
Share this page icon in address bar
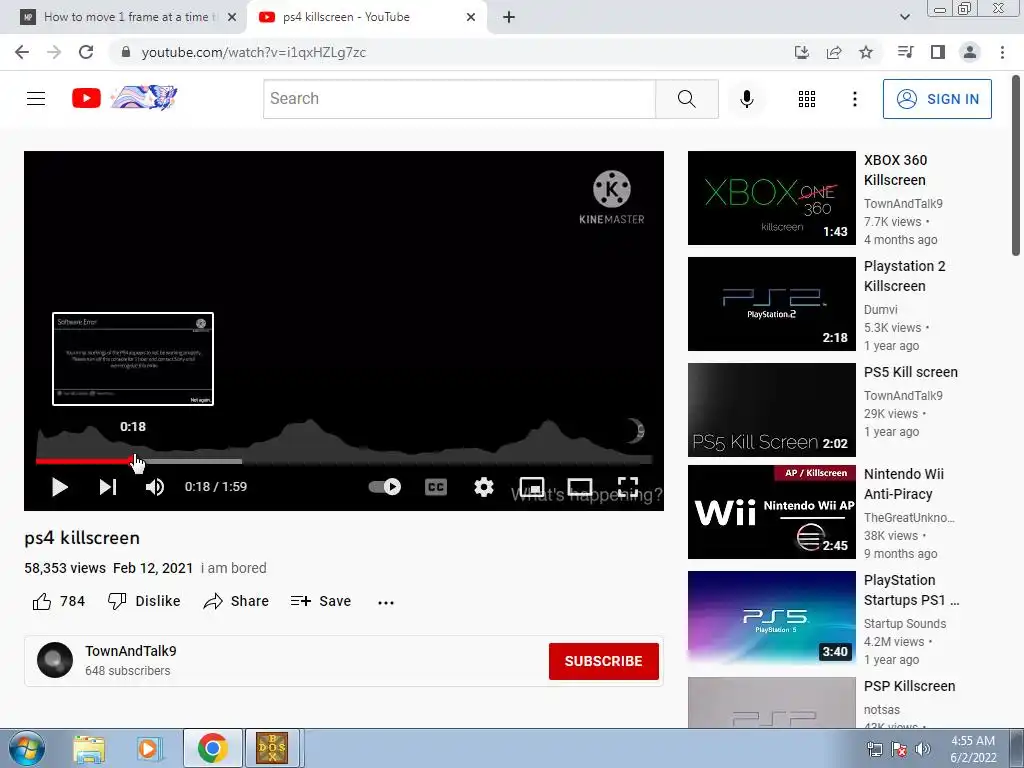[x=834, y=52]
